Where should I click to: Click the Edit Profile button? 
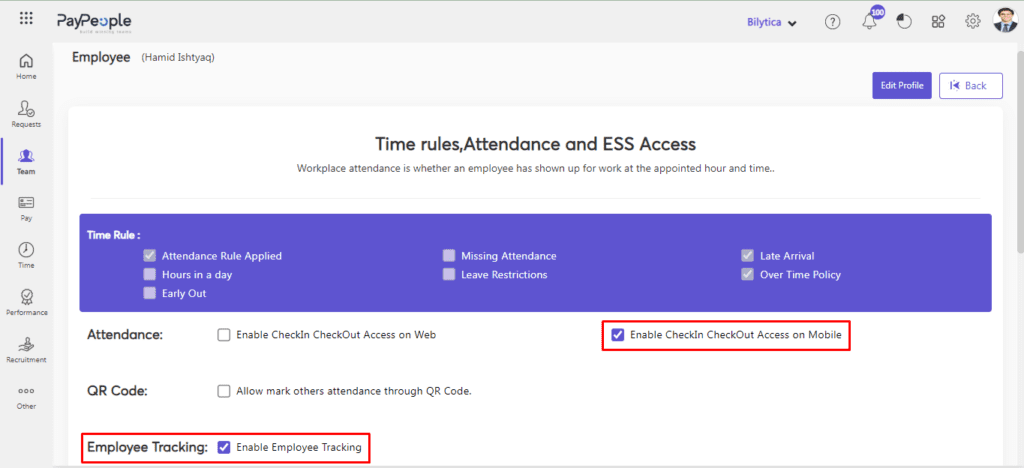[902, 85]
